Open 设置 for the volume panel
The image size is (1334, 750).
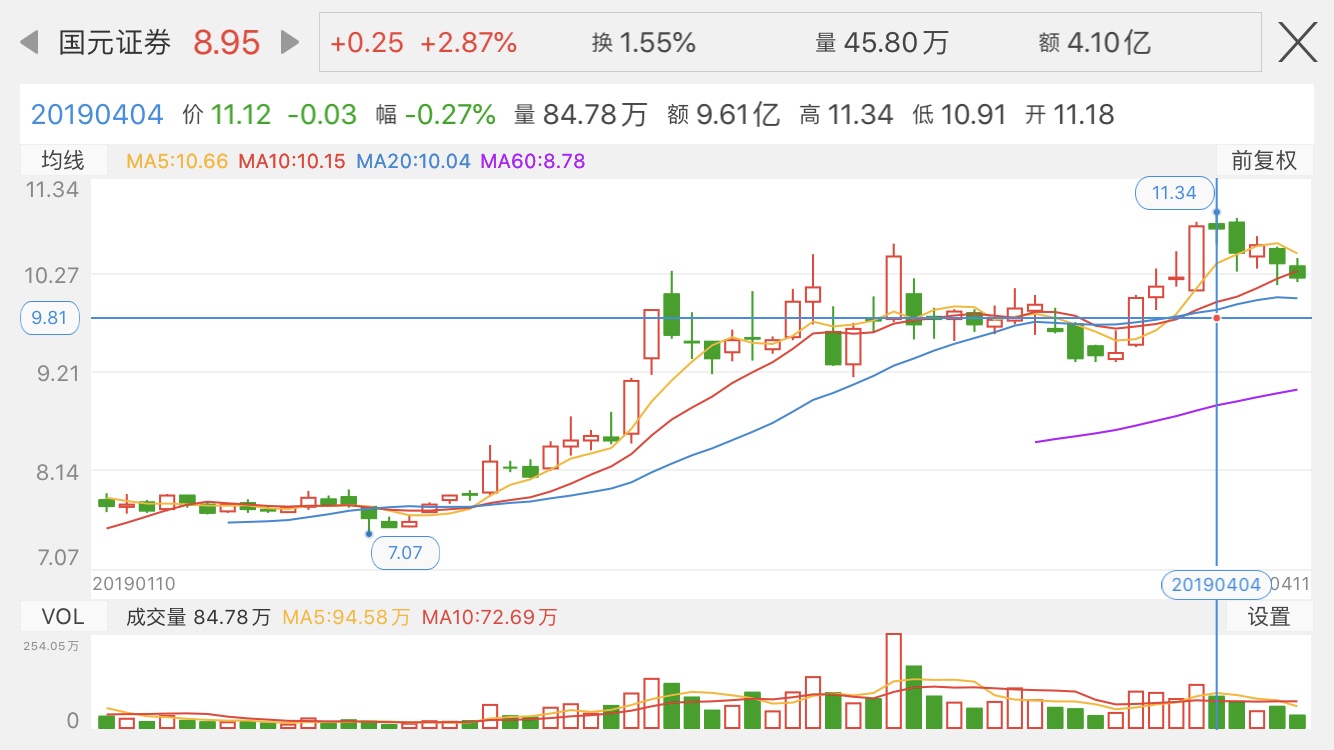1269,617
